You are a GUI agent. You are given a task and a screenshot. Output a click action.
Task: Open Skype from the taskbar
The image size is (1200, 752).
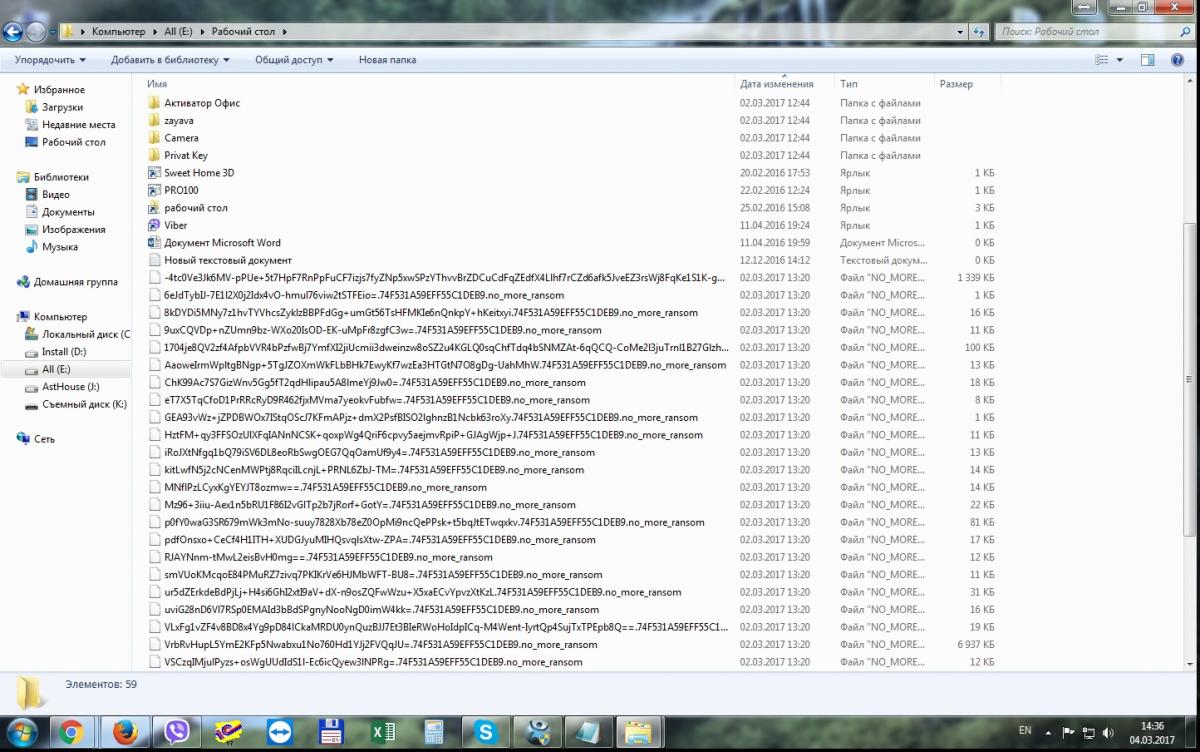pos(487,732)
